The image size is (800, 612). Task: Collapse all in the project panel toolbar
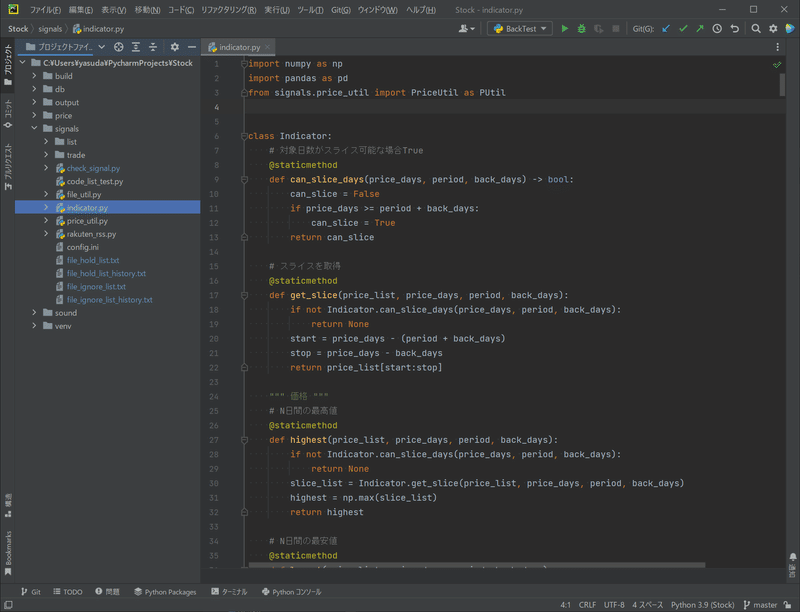(153, 47)
